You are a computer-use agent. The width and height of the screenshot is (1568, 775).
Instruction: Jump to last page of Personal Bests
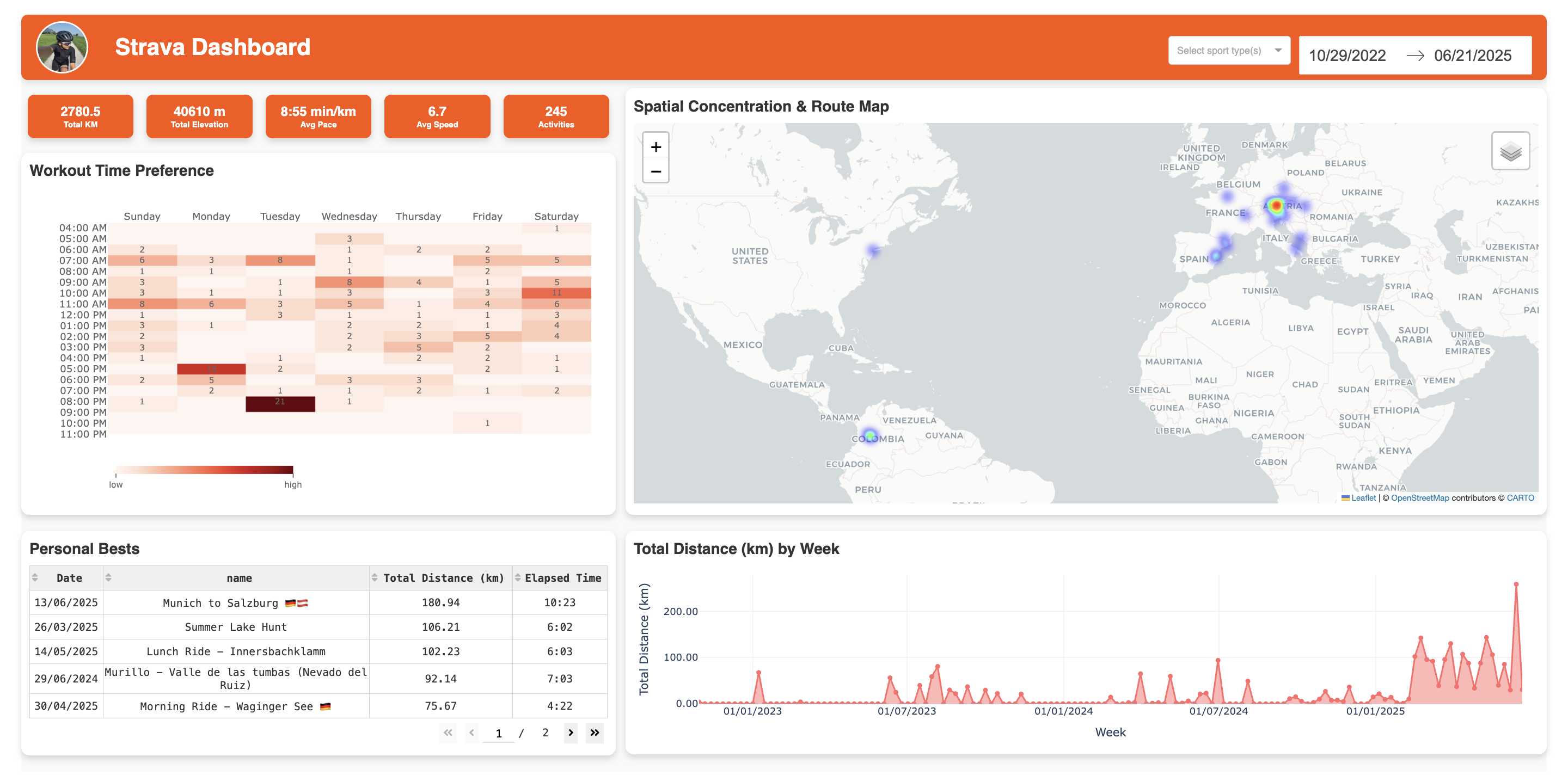(x=595, y=733)
